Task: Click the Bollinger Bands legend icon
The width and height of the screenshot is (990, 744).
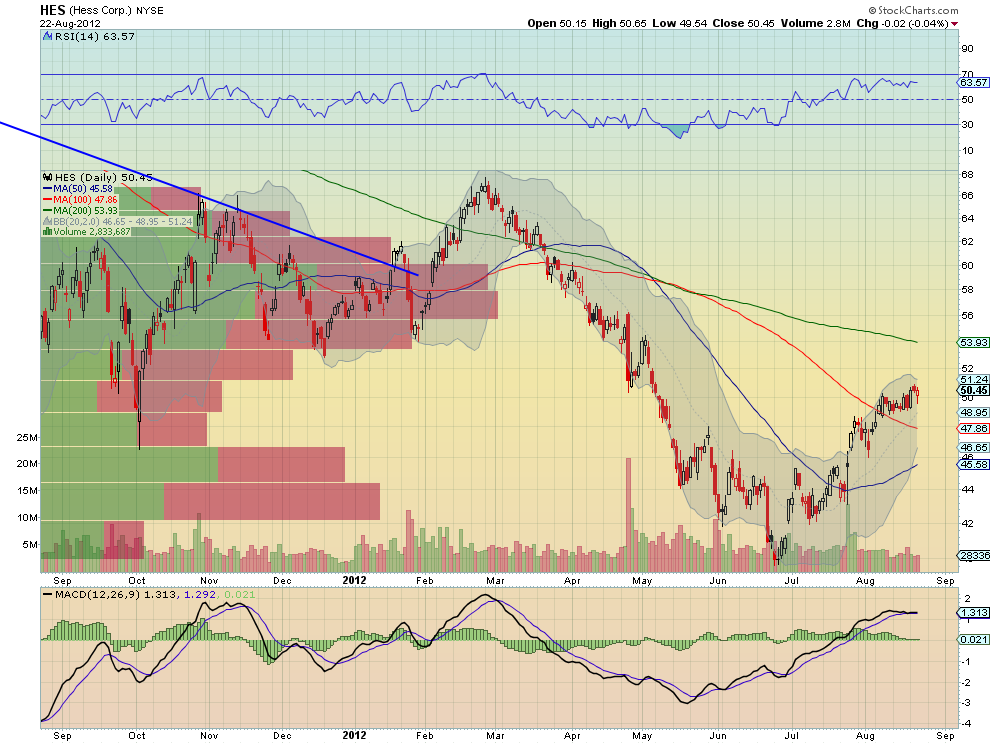Action: point(47,221)
